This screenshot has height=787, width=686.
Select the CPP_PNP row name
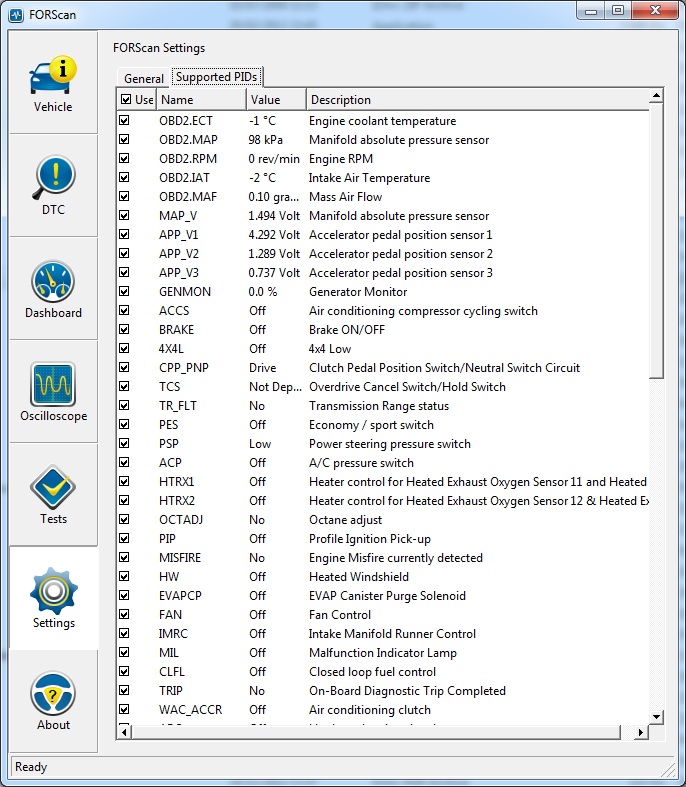point(184,368)
